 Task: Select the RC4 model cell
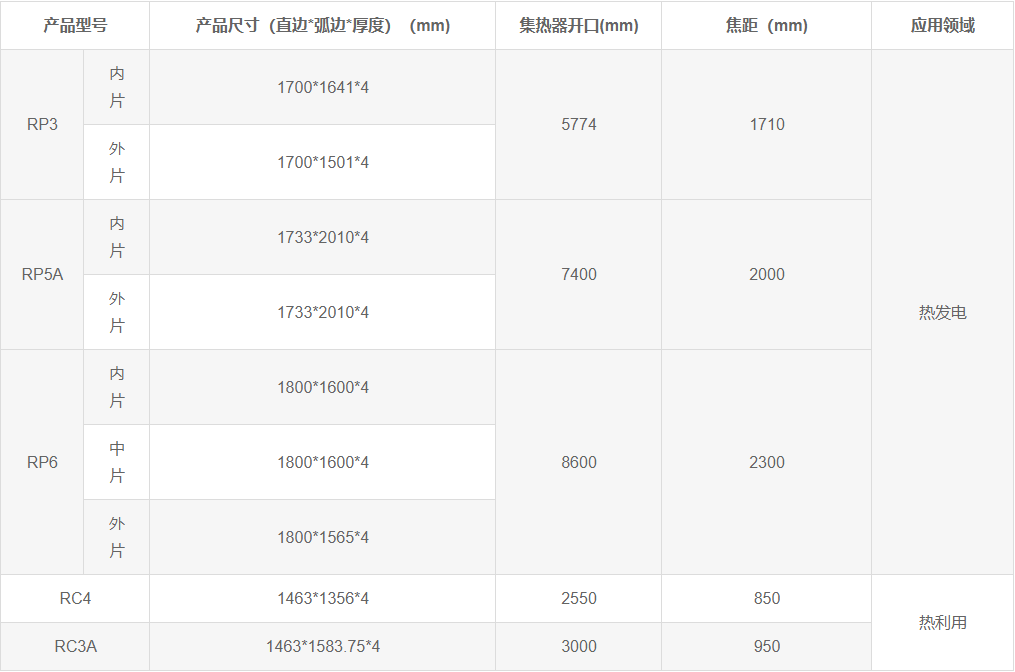[75, 599]
